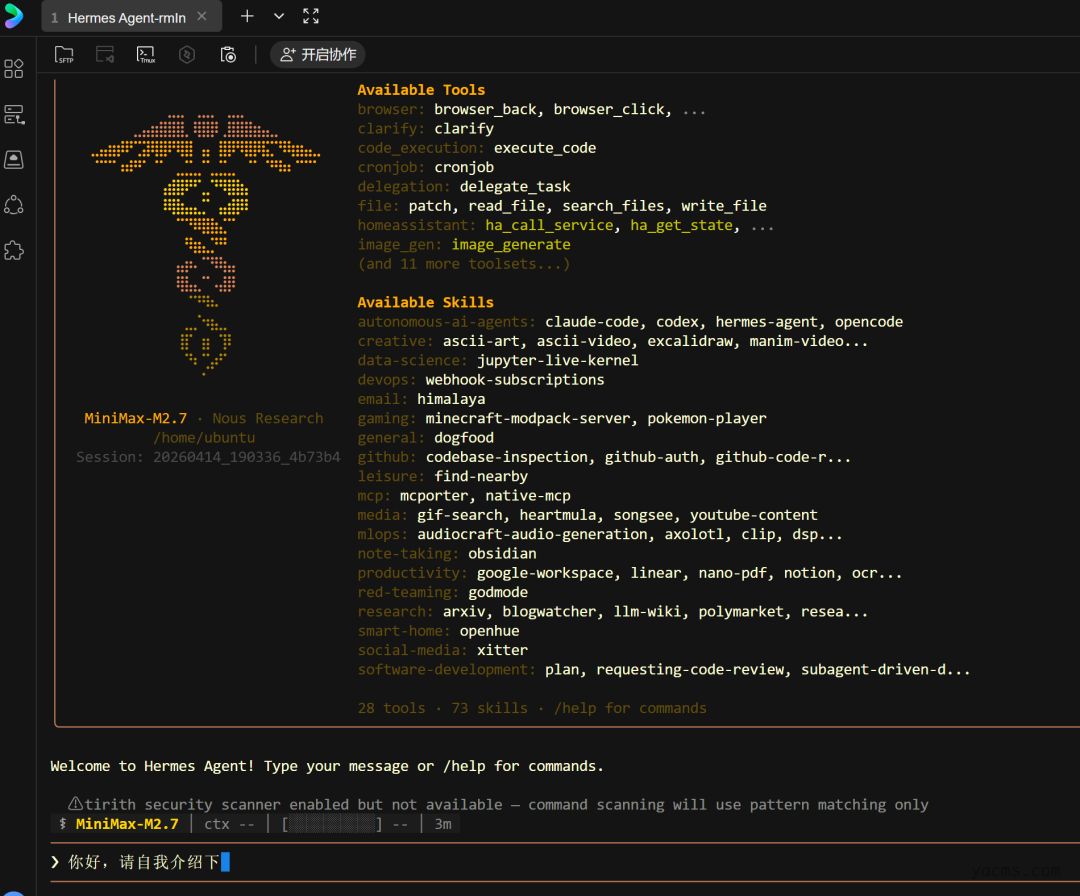Toggle fullscreen mode with the expand icon
Screen dimensions: 1080x896
point(311,16)
